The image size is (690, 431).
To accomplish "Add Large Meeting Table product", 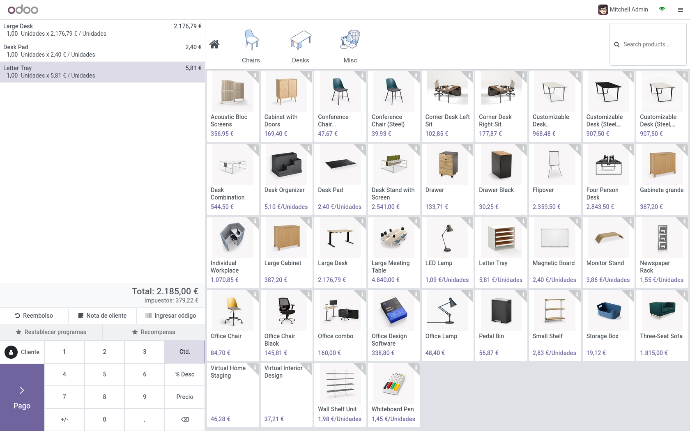I will [394, 252].
